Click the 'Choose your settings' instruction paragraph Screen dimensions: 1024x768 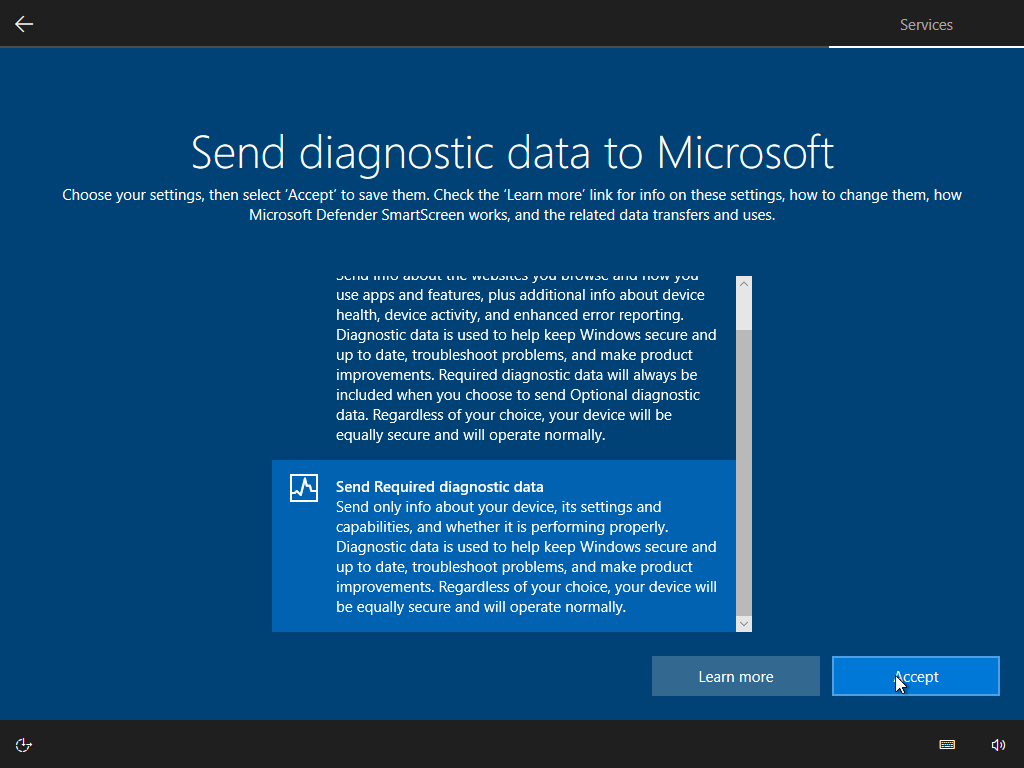(x=512, y=204)
